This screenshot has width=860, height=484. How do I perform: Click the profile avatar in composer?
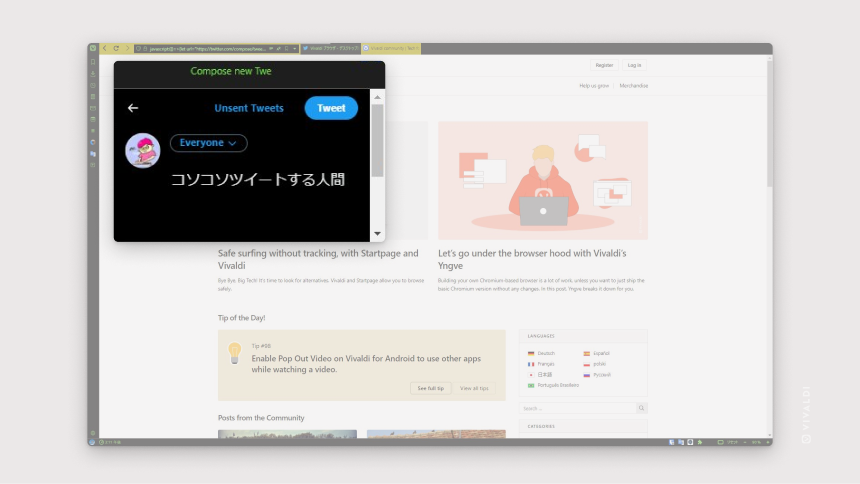143,150
